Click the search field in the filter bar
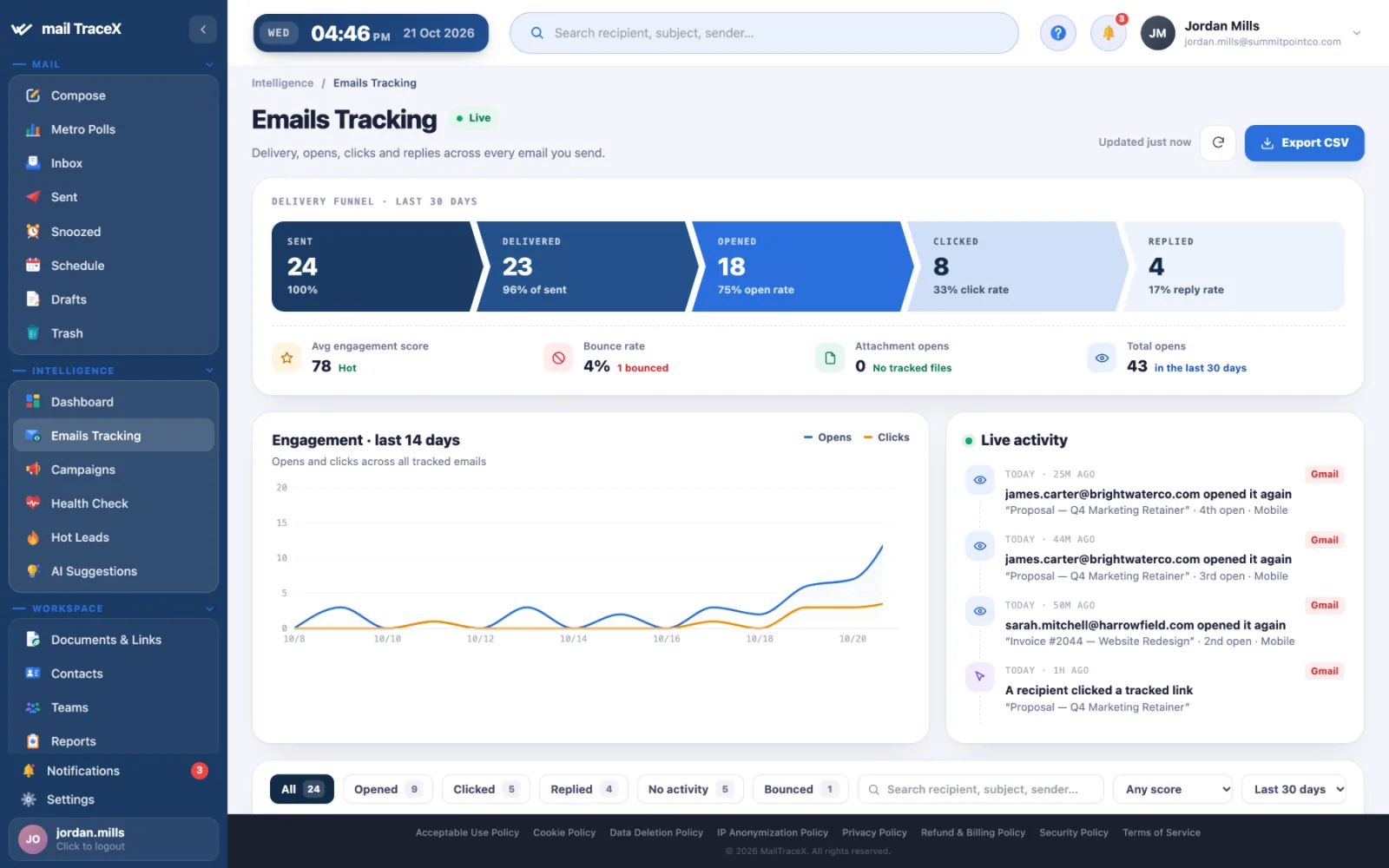This screenshot has width=1389, height=868. pos(981,789)
